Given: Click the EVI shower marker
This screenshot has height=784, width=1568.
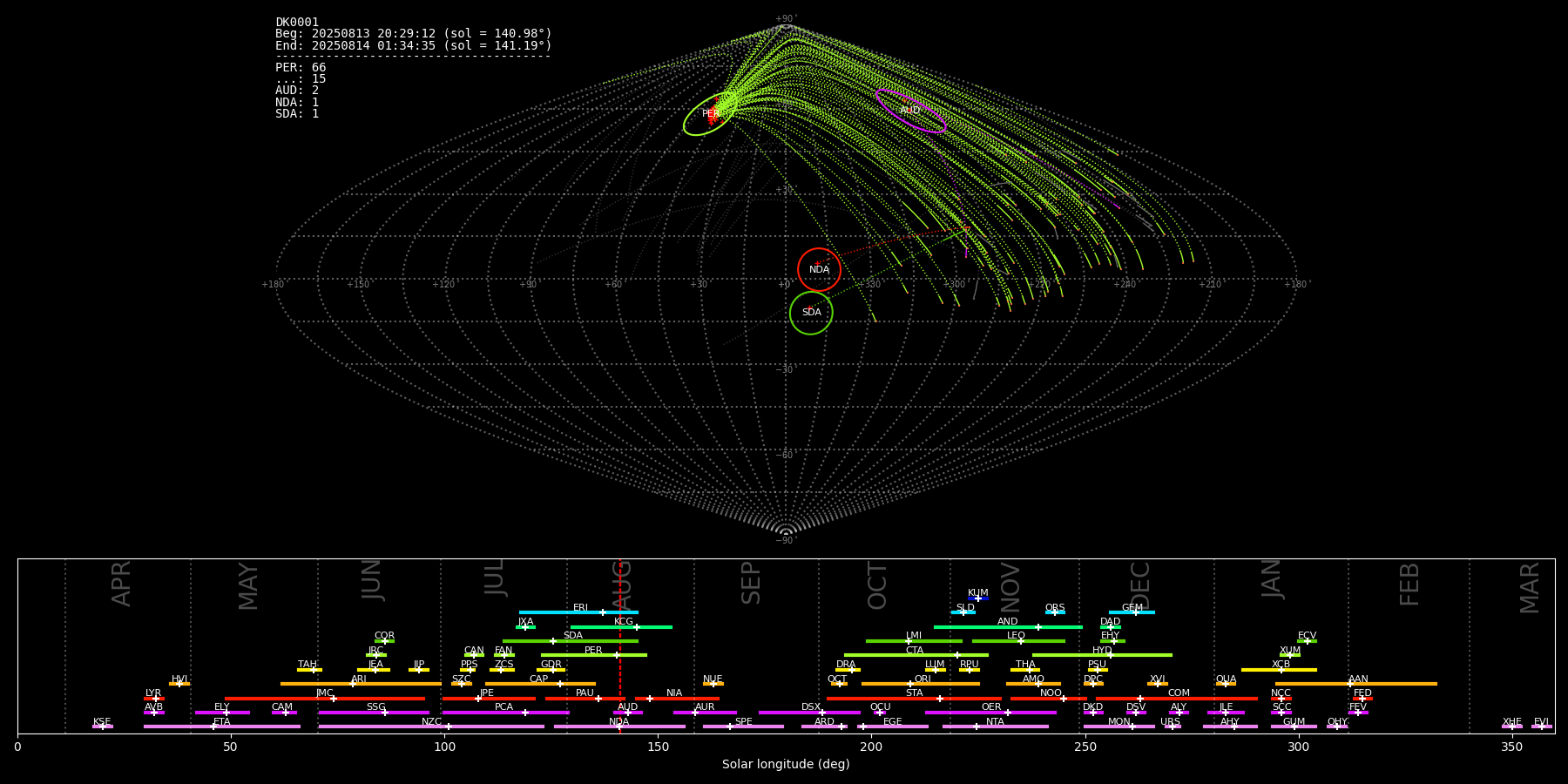Looking at the screenshot, I should click(1542, 727).
